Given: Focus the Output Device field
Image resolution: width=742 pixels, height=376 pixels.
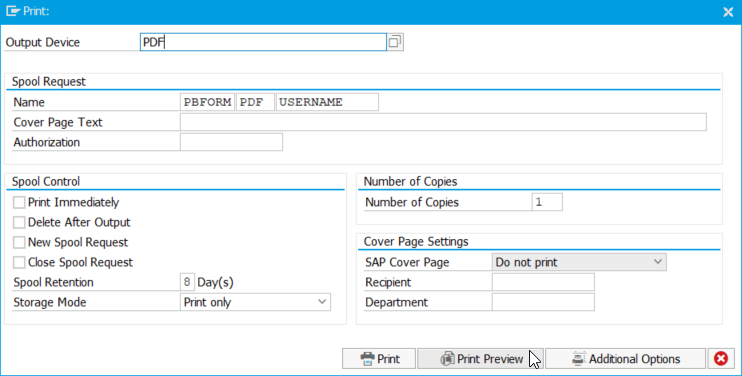Looking at the screenshot, I should [x=263, y=42].
